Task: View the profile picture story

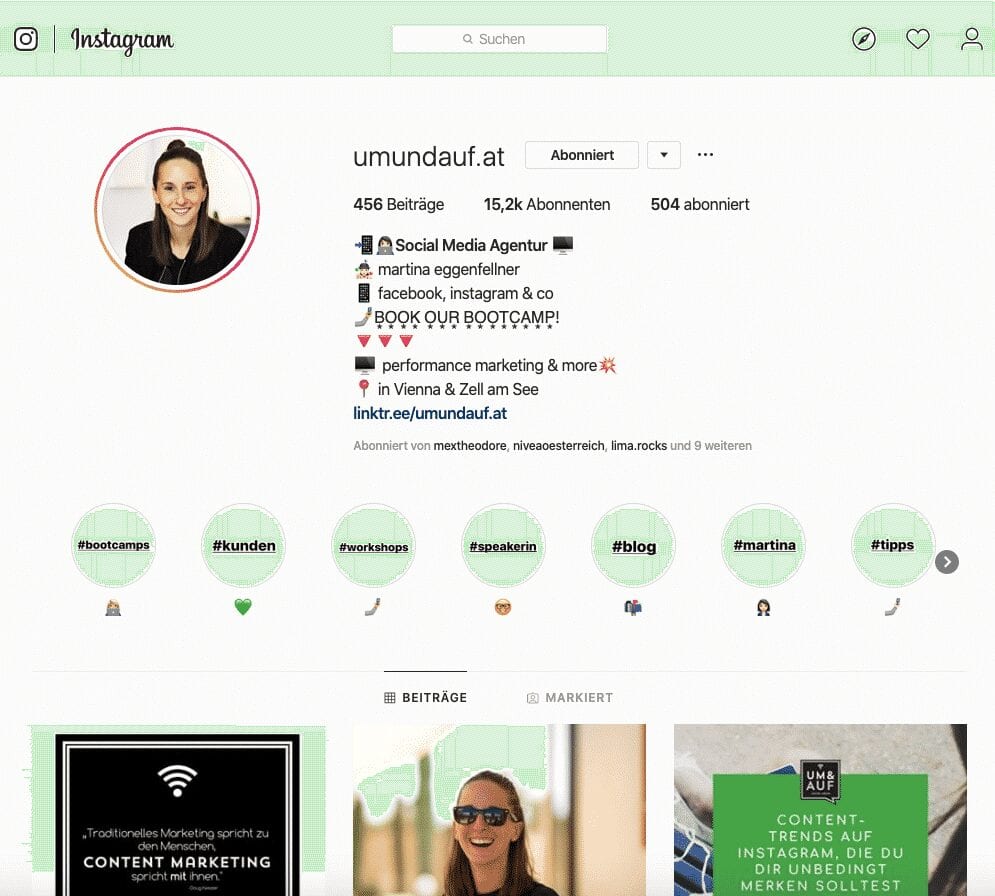Action: pyautogui.click(x=178, y=210)
